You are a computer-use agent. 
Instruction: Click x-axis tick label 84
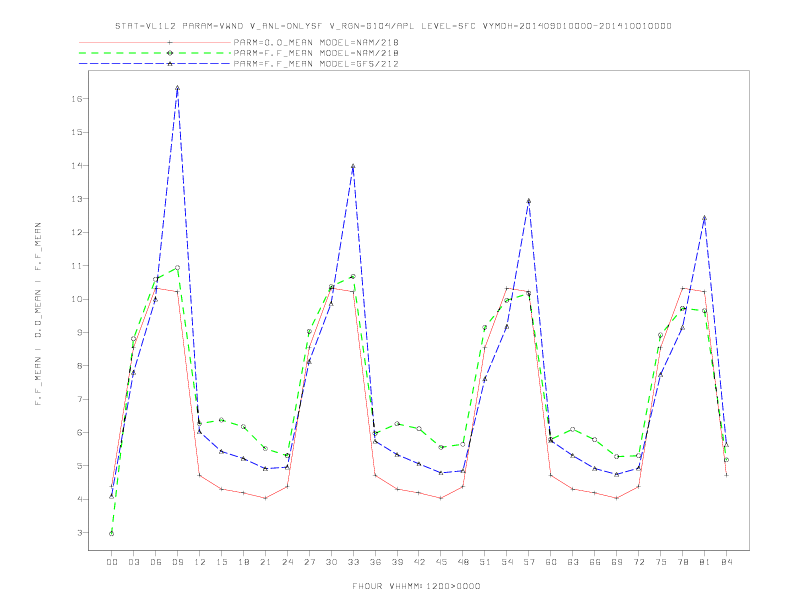click(726, 562)
